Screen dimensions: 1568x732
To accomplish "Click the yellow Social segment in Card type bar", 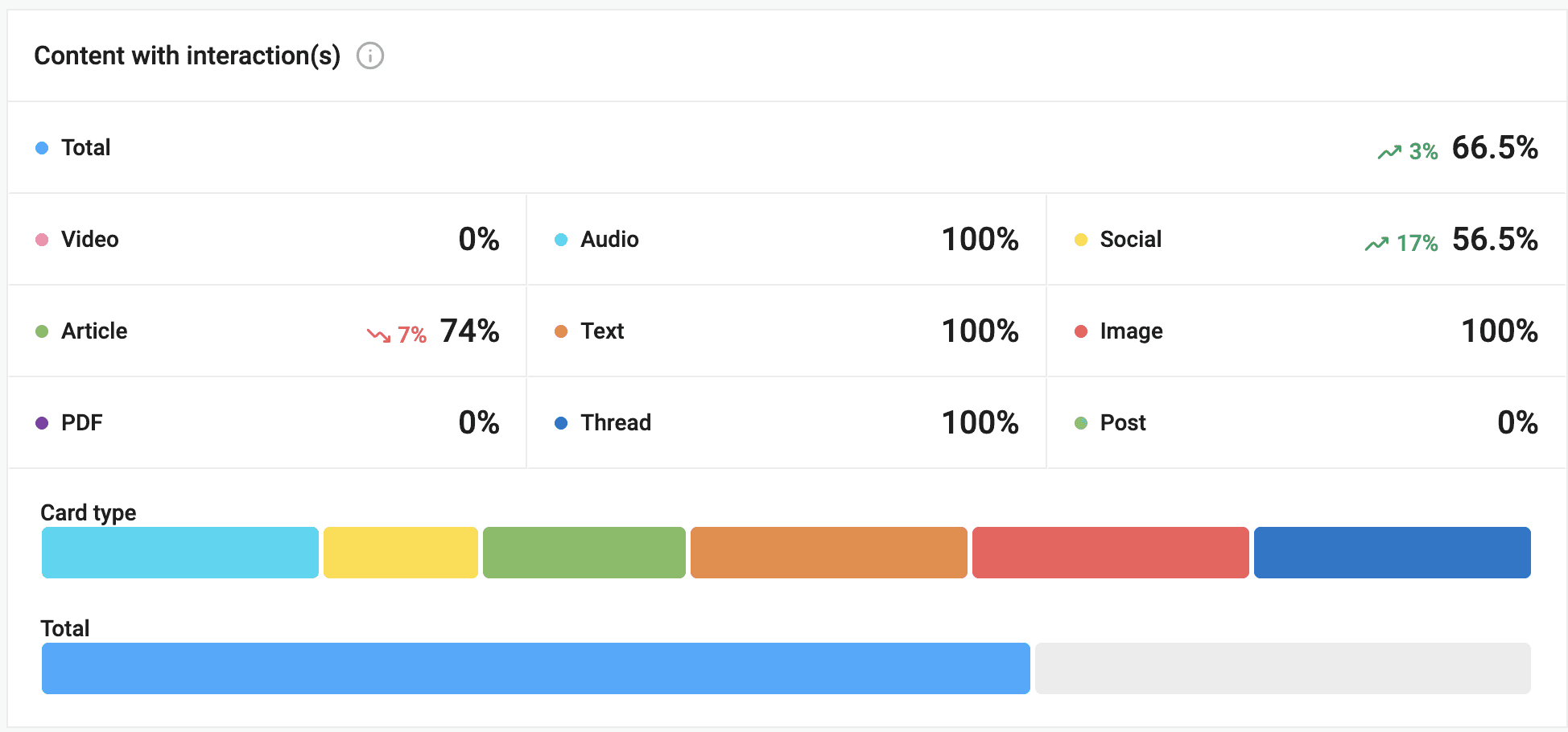I will [401, 553].
